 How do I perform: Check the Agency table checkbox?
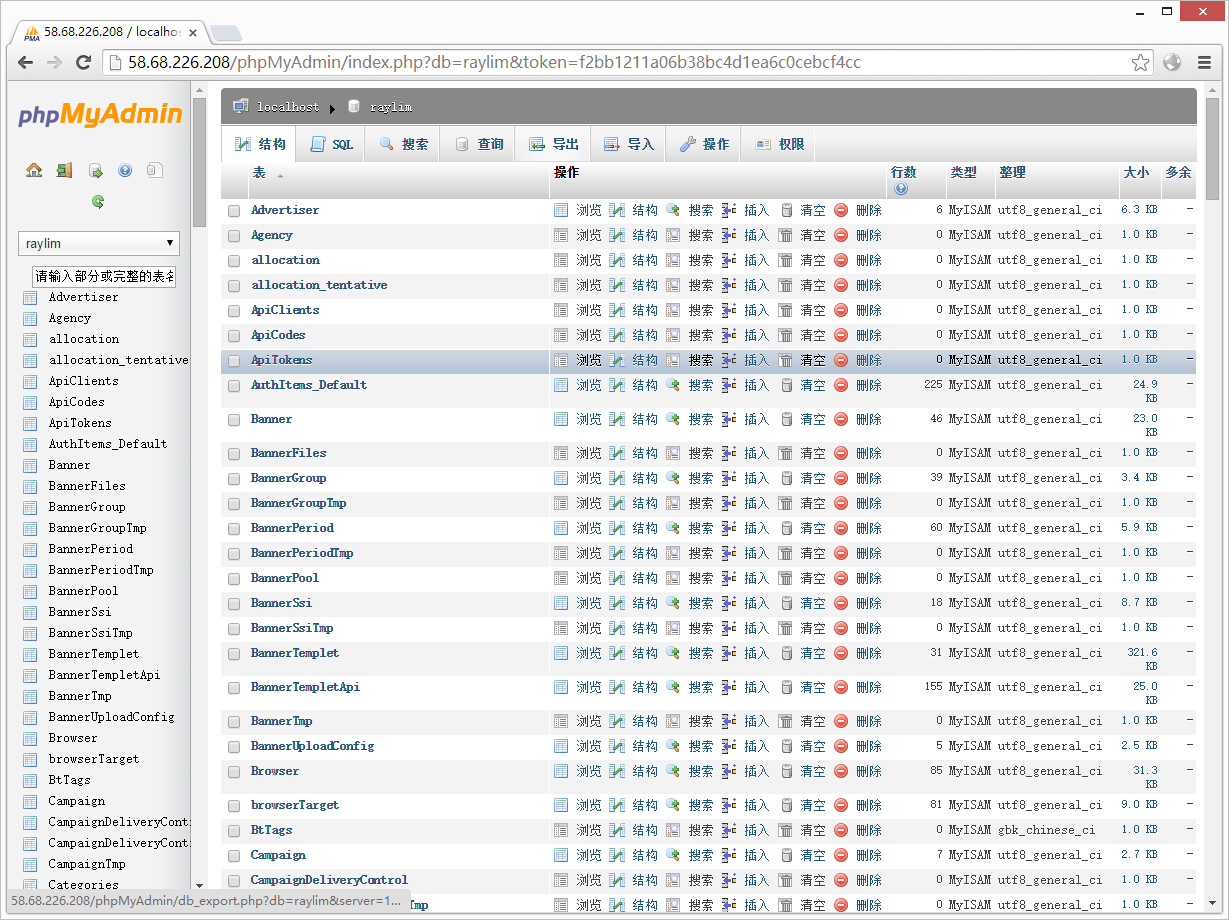tap(234, 236)
